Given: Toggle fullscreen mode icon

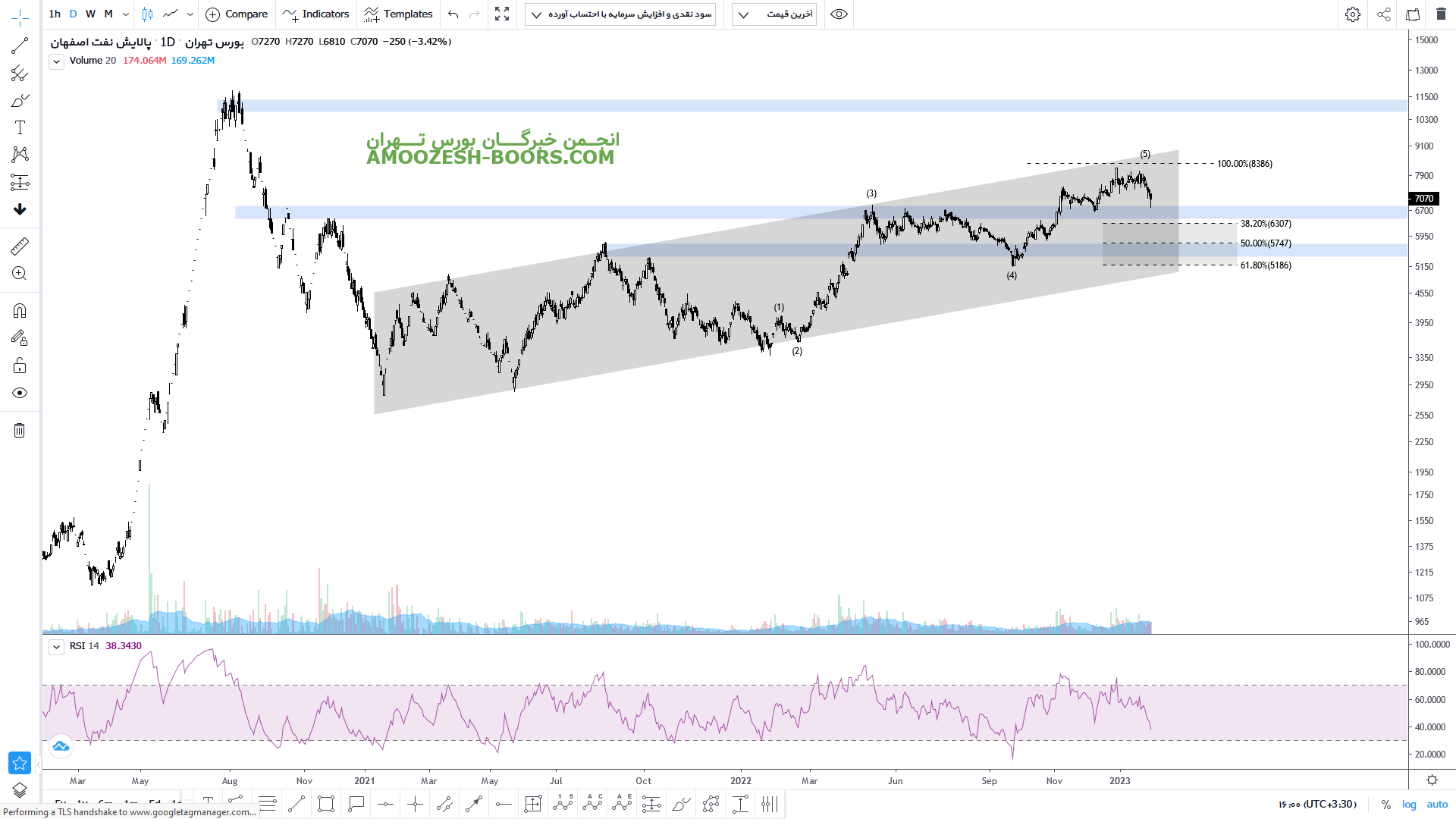Looking at the screenshot, I should 502,14.
